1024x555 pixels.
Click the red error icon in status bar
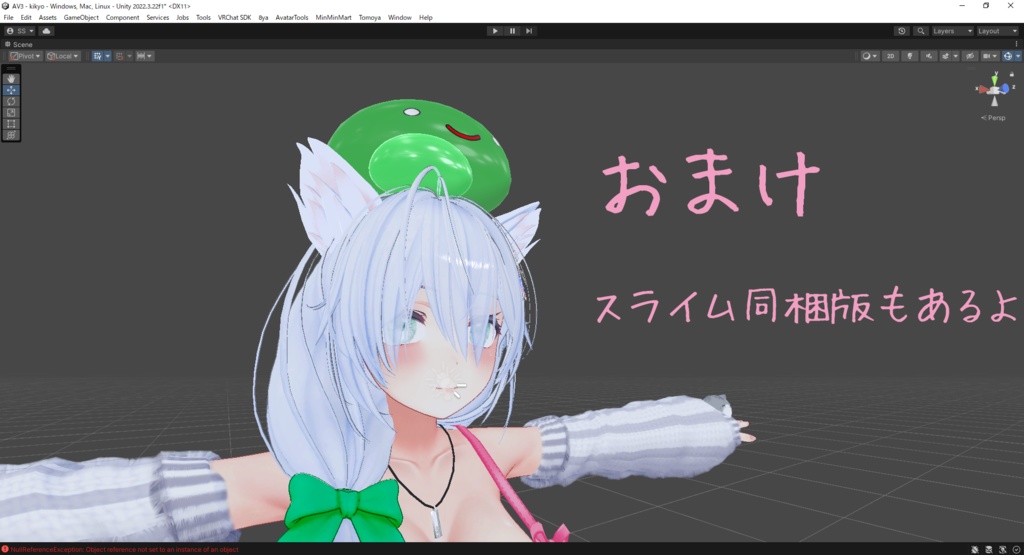5,549
